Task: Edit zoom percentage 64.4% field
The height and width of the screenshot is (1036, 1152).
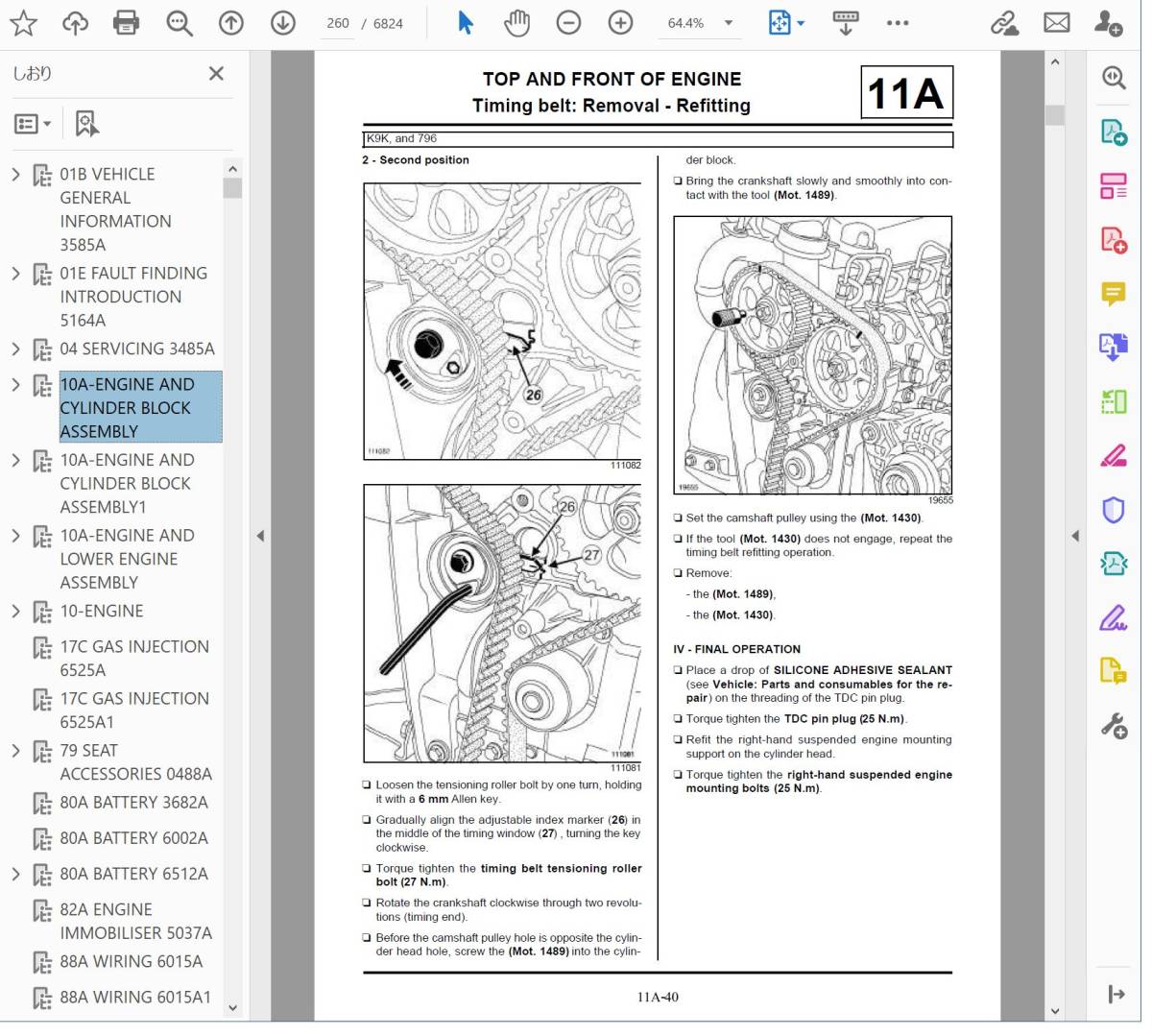Action: [685, 23]
